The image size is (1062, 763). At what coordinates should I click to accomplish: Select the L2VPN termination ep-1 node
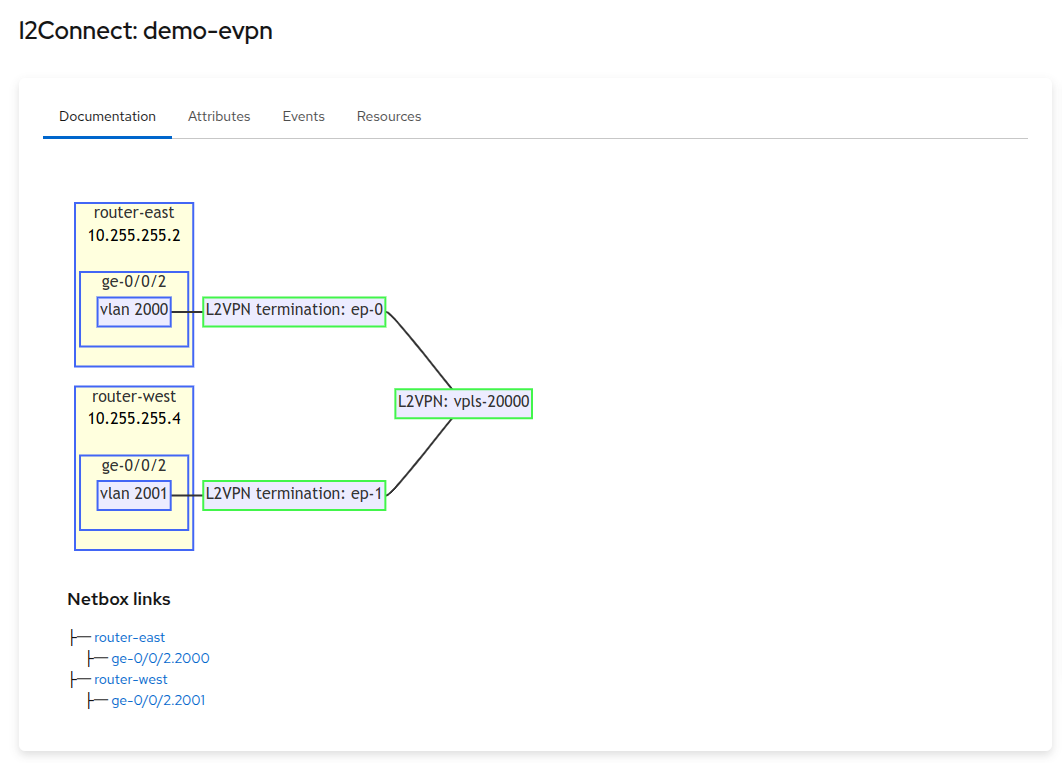coord(294,493)
